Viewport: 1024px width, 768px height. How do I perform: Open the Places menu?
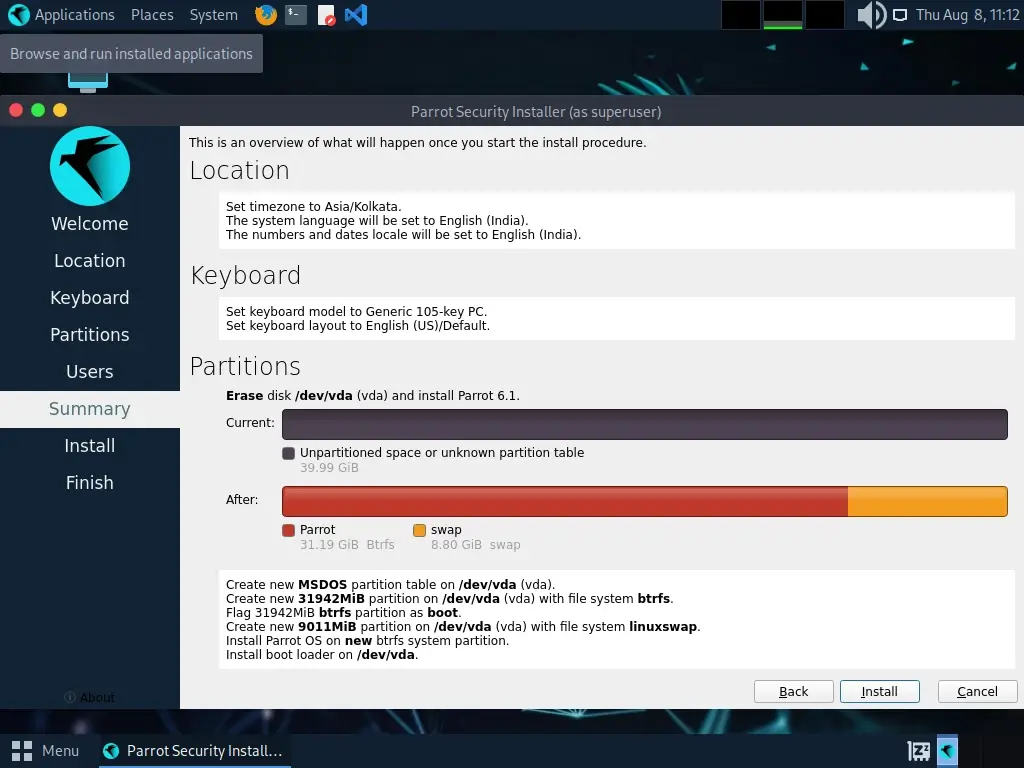(x=152, y=15)
